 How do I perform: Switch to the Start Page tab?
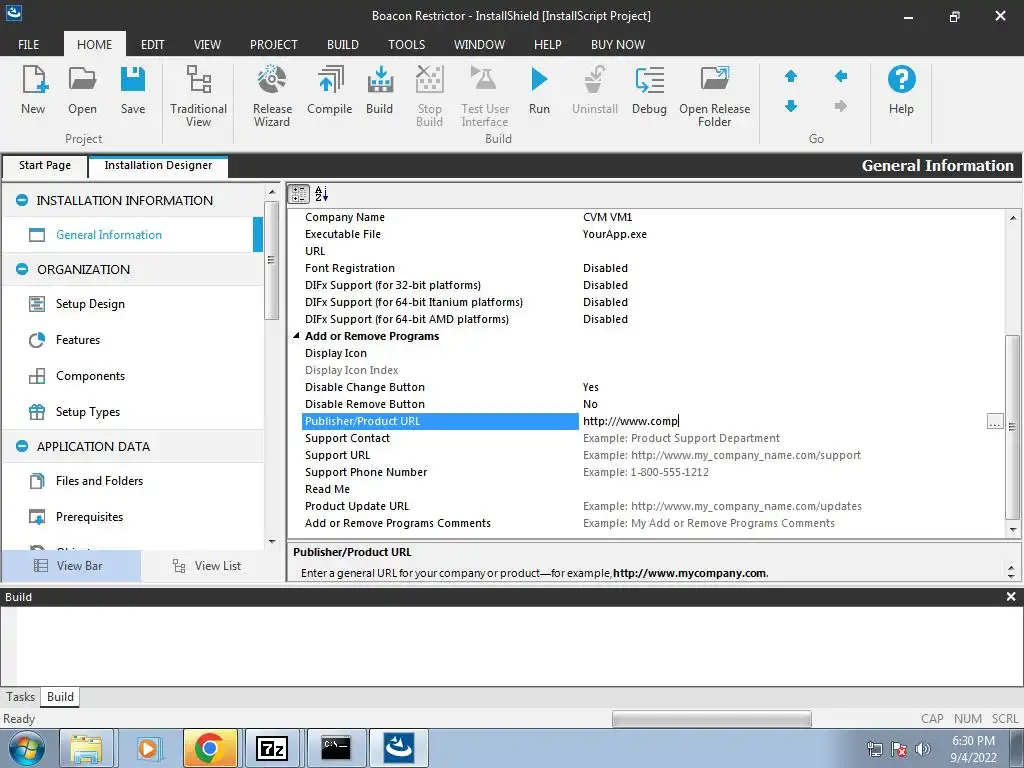(x=45, y=165)
